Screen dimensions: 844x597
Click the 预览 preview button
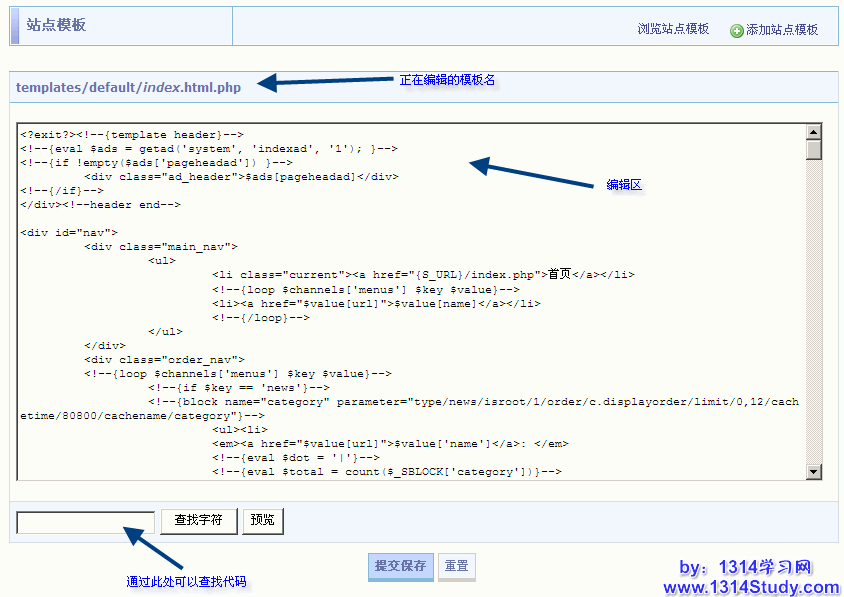point(263,520)
